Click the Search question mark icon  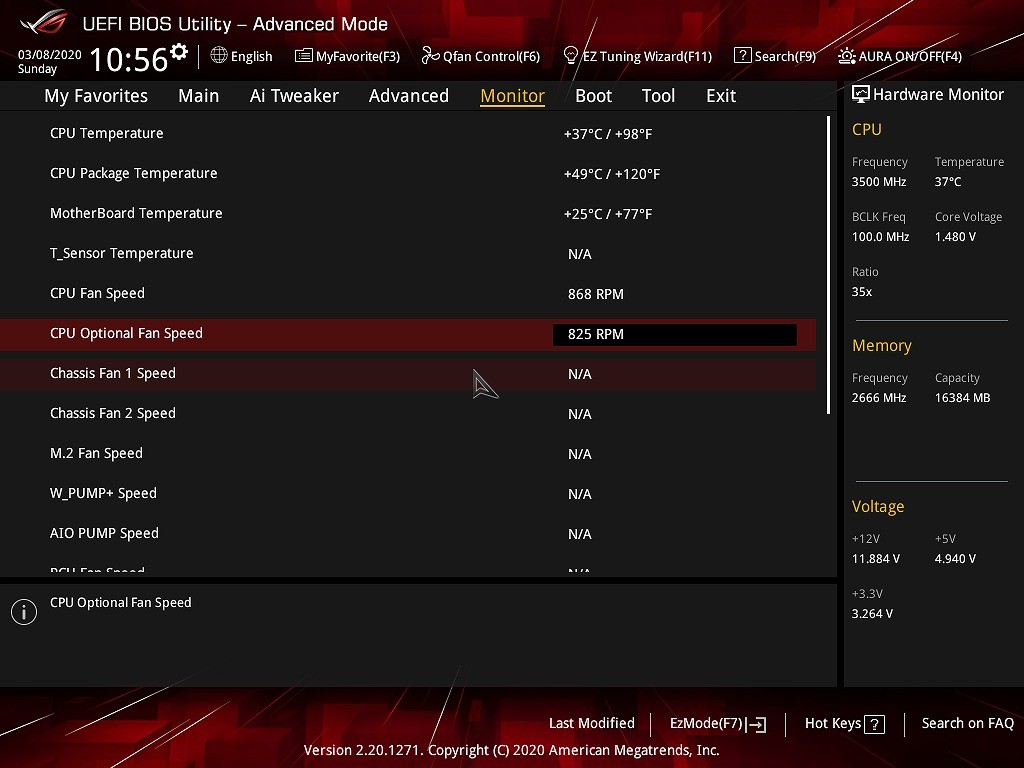(743, 56)
